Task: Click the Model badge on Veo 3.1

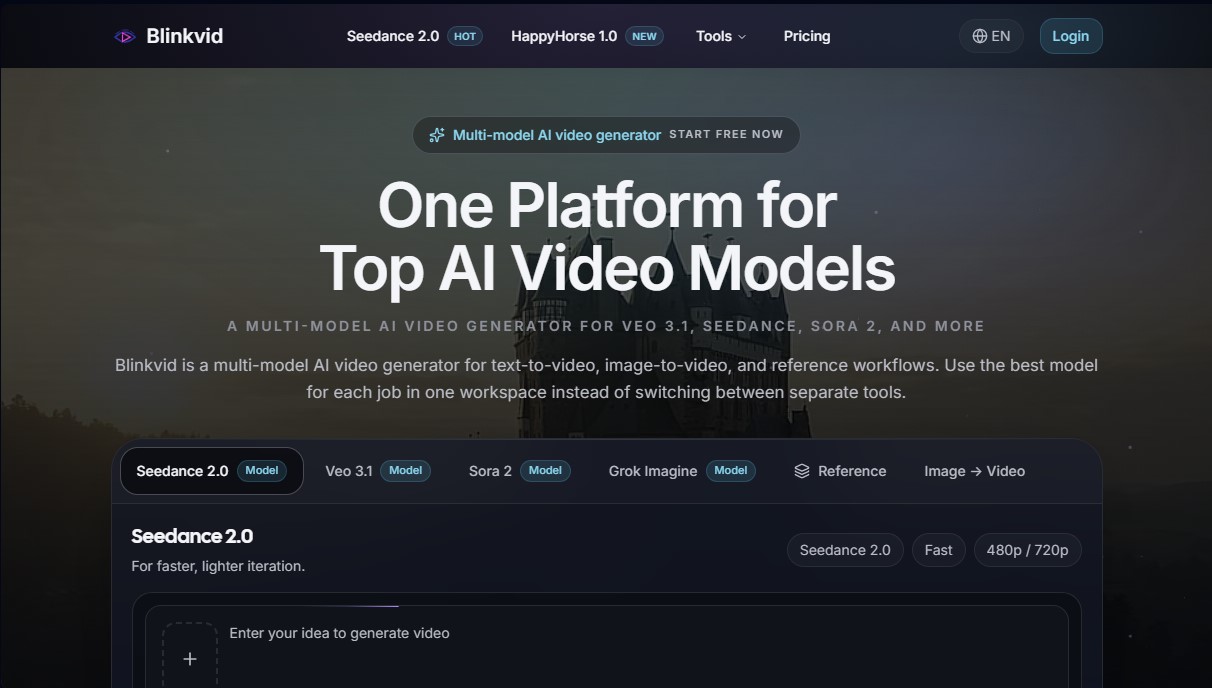Action: click(405, 470)
